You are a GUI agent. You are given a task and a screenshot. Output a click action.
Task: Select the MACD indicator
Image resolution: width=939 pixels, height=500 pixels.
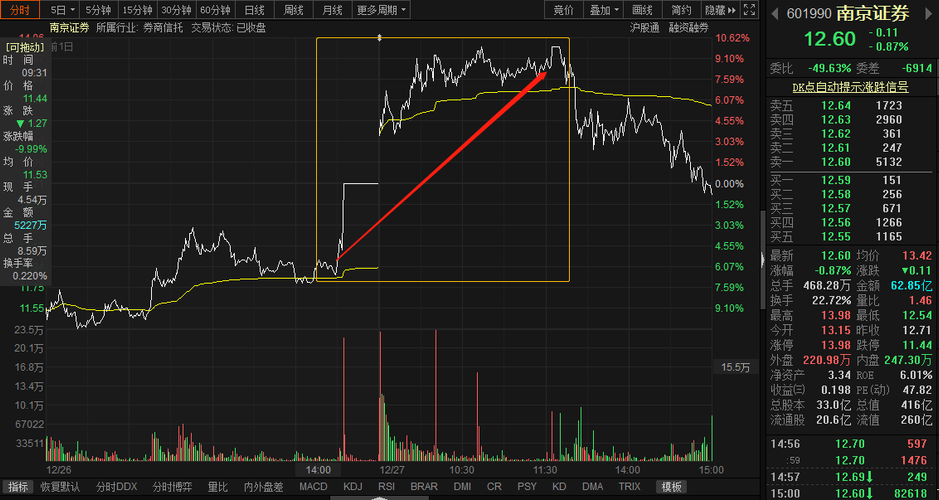point(313,487)
